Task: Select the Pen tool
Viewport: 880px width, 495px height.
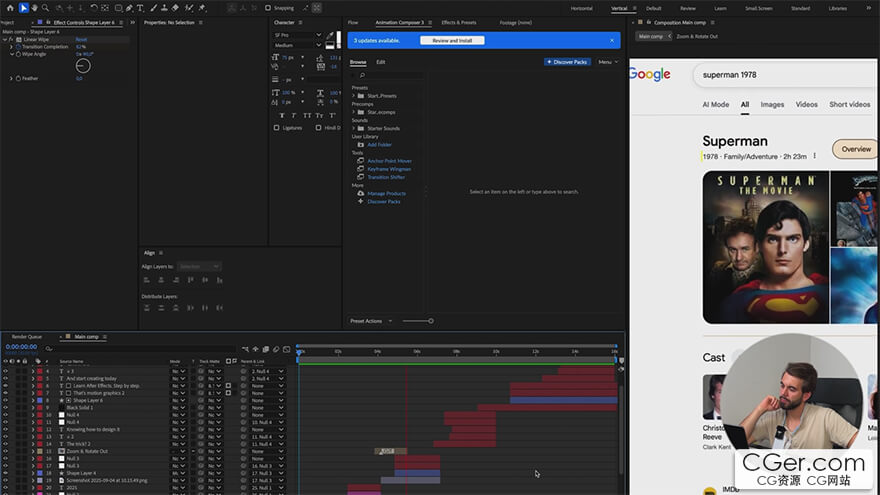Action: [x=128, y=8]
